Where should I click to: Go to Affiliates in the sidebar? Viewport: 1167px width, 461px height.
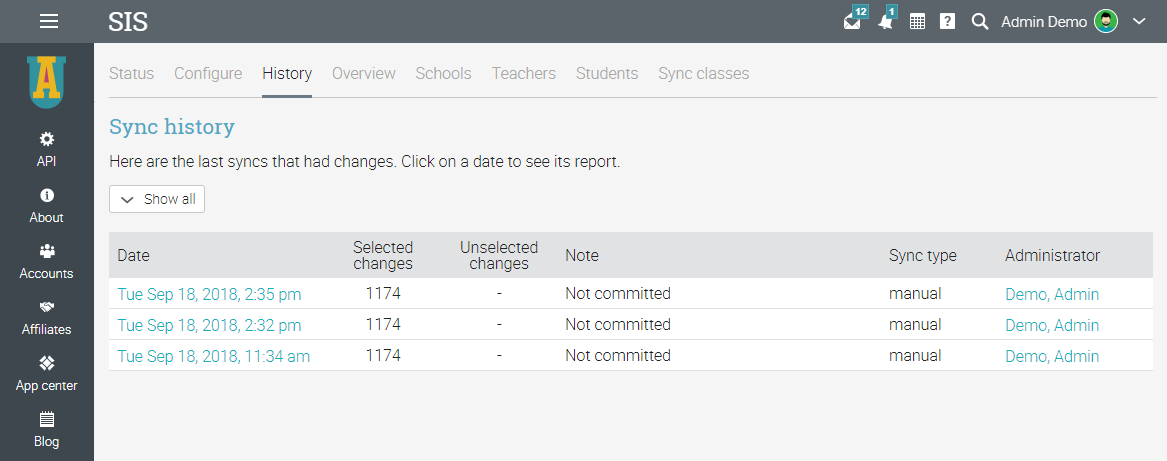coord(46,317)
